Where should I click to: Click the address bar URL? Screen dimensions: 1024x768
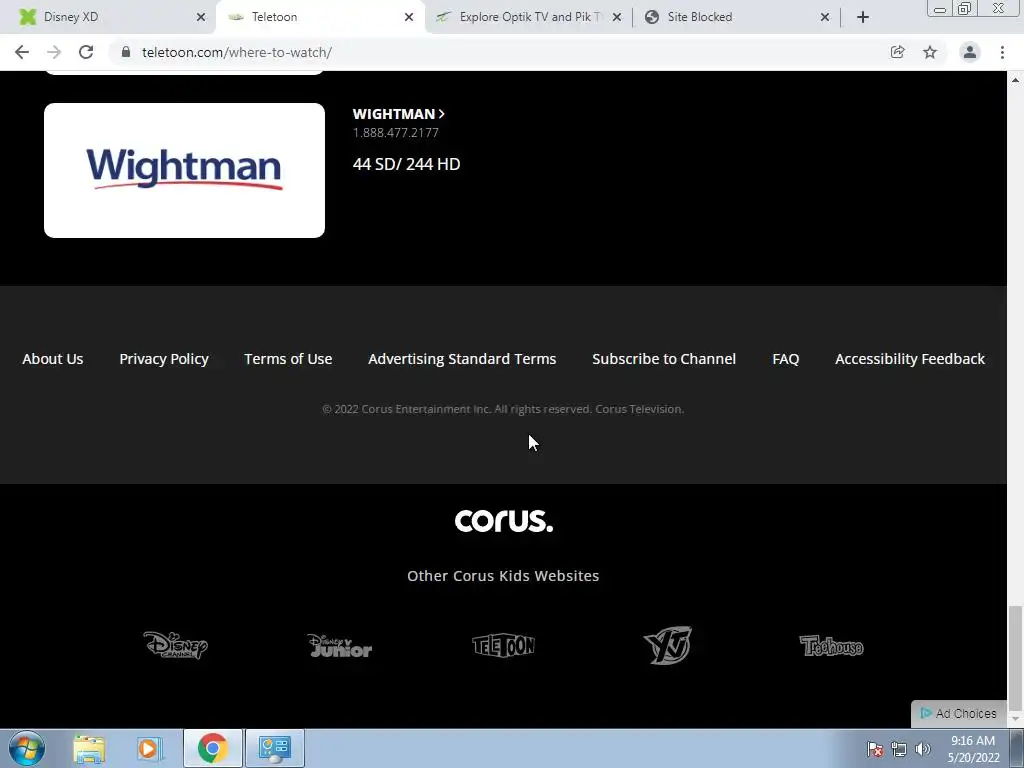pyautogui.click(x=237, y=52)
